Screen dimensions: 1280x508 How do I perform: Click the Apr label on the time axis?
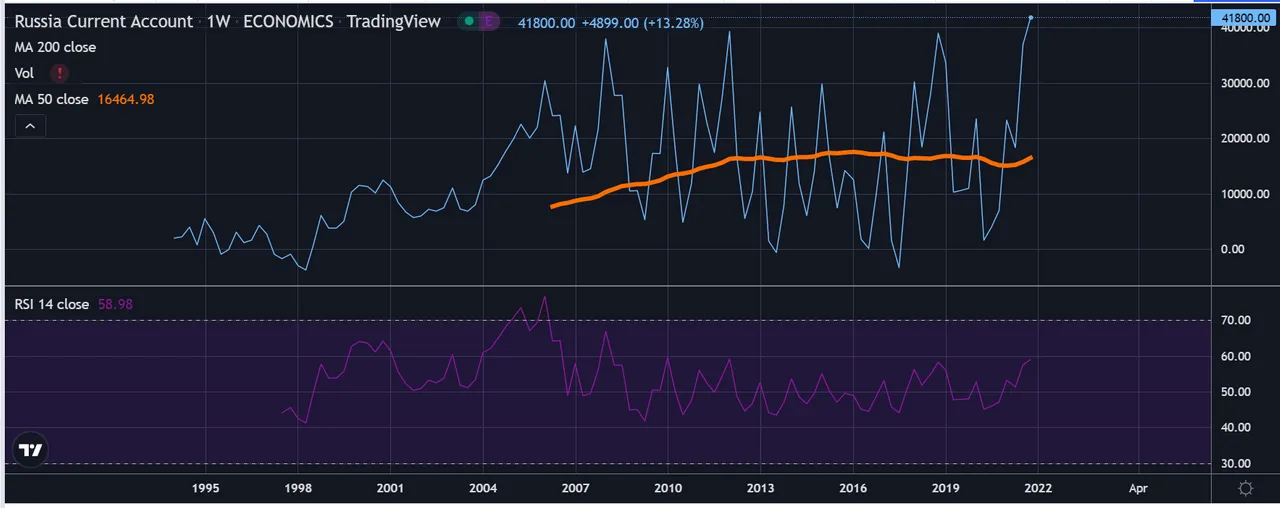pyautogui.click(x=1138, y=488)
